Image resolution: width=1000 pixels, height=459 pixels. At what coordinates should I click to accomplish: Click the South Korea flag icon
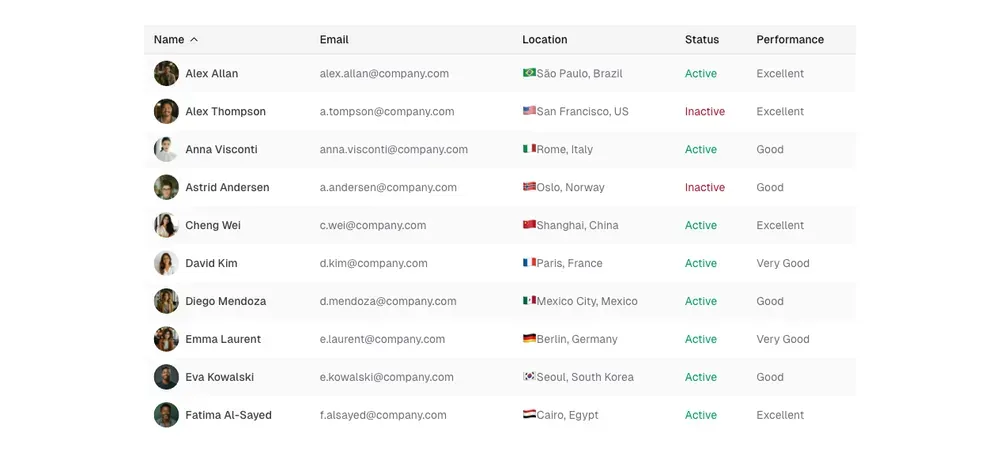(x=529, y=377)
